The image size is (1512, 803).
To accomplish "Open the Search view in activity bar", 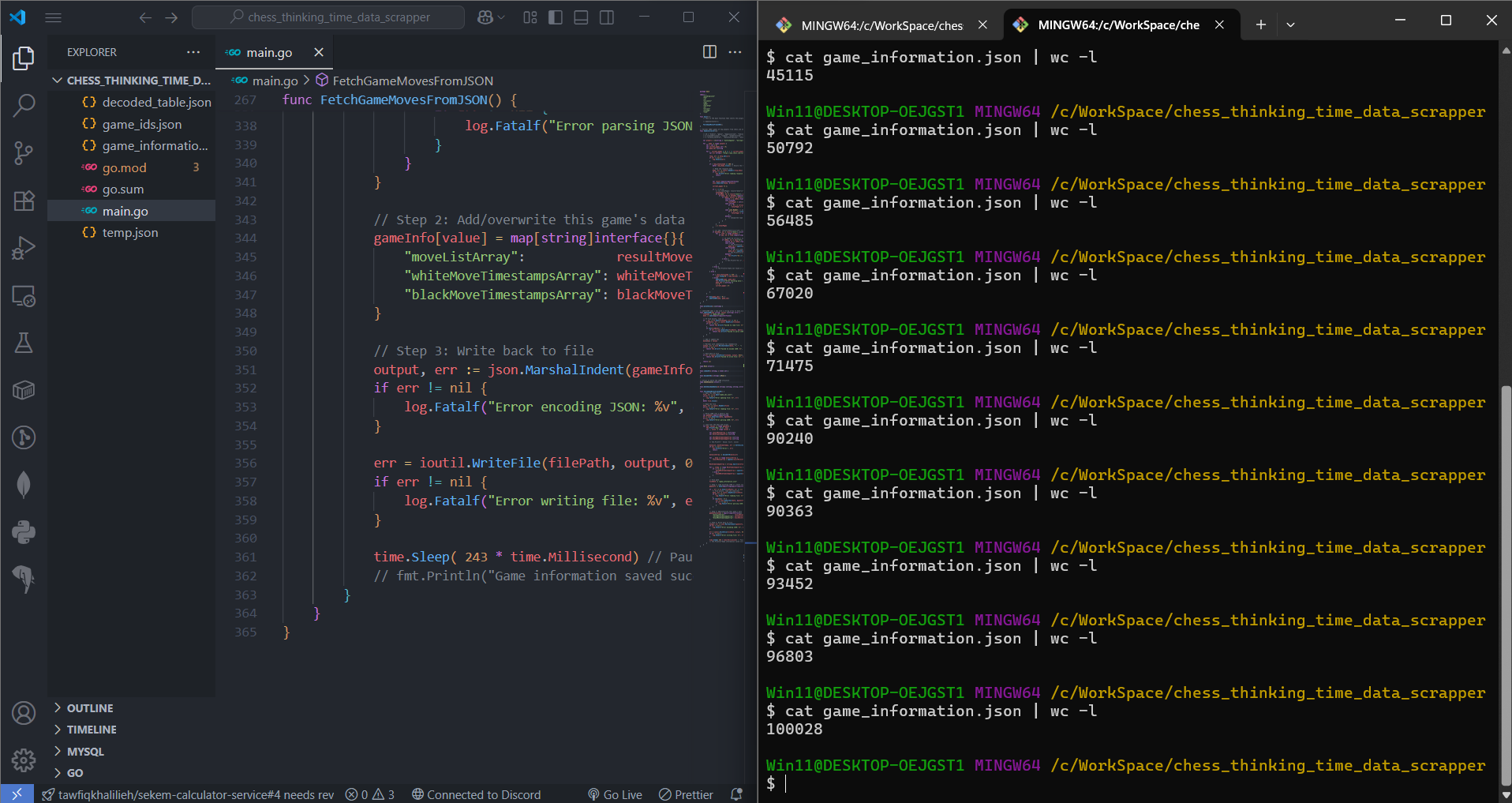I will [x=24, y=105].
